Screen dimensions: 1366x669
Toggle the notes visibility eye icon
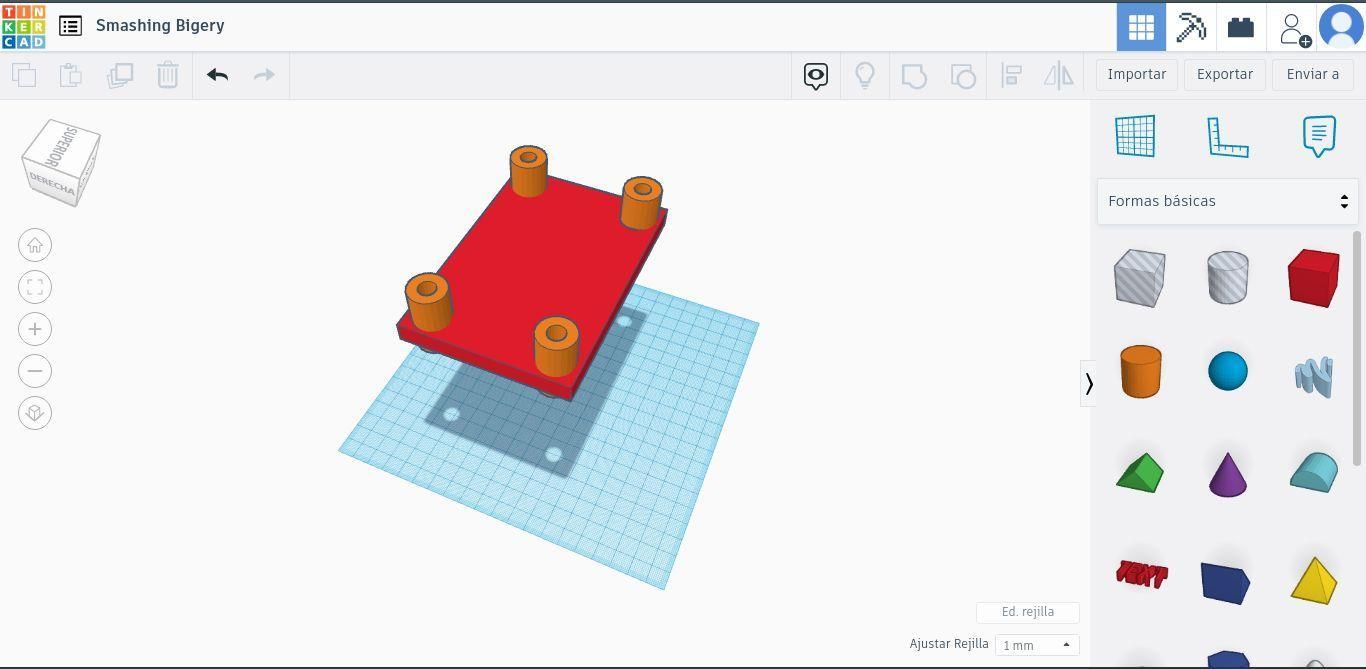816,75
